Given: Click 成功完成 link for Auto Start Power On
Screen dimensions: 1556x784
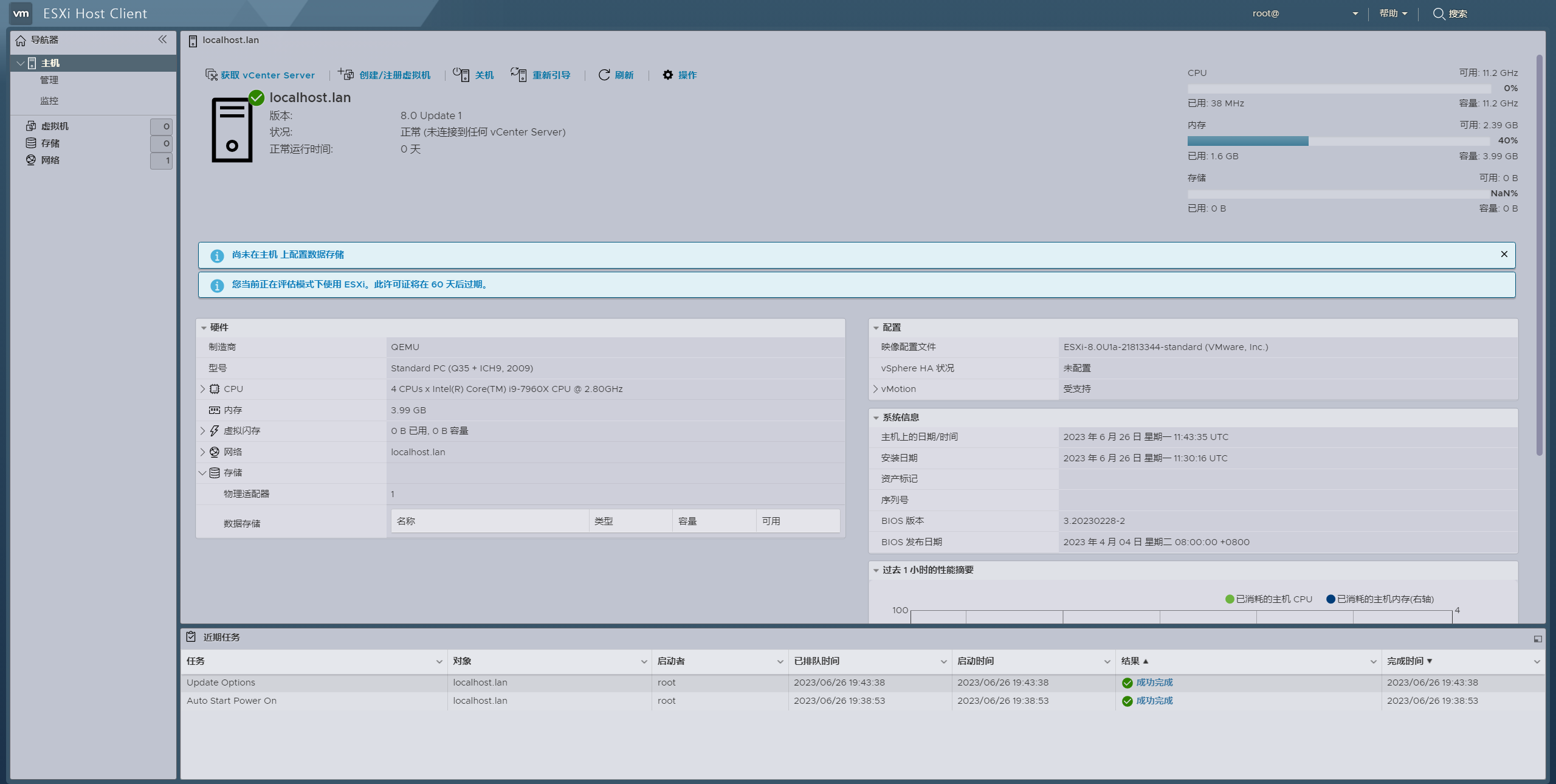Looking at the screenshot, I should pyautogui.click(x=1154, y=701).
